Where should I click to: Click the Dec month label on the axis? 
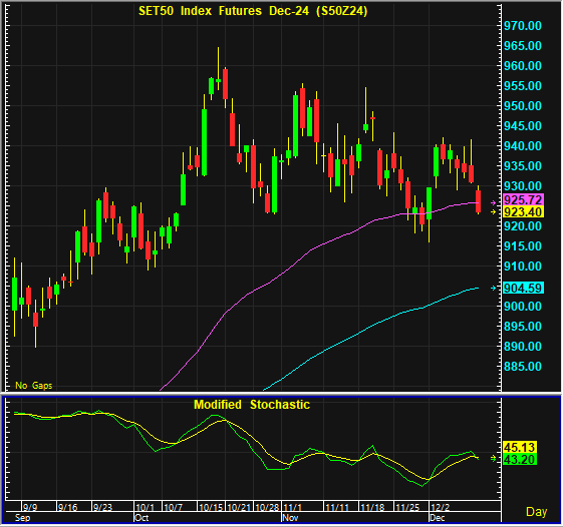point(437,518)
